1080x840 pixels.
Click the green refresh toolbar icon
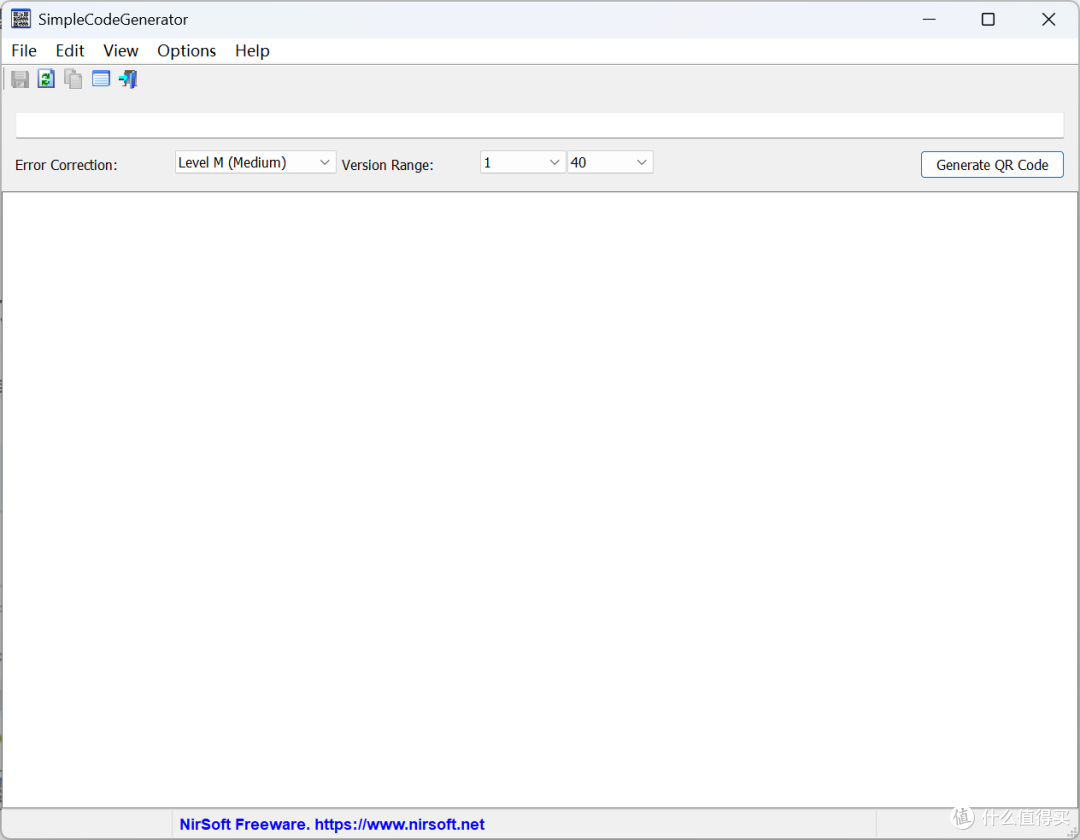click(46, 79)
